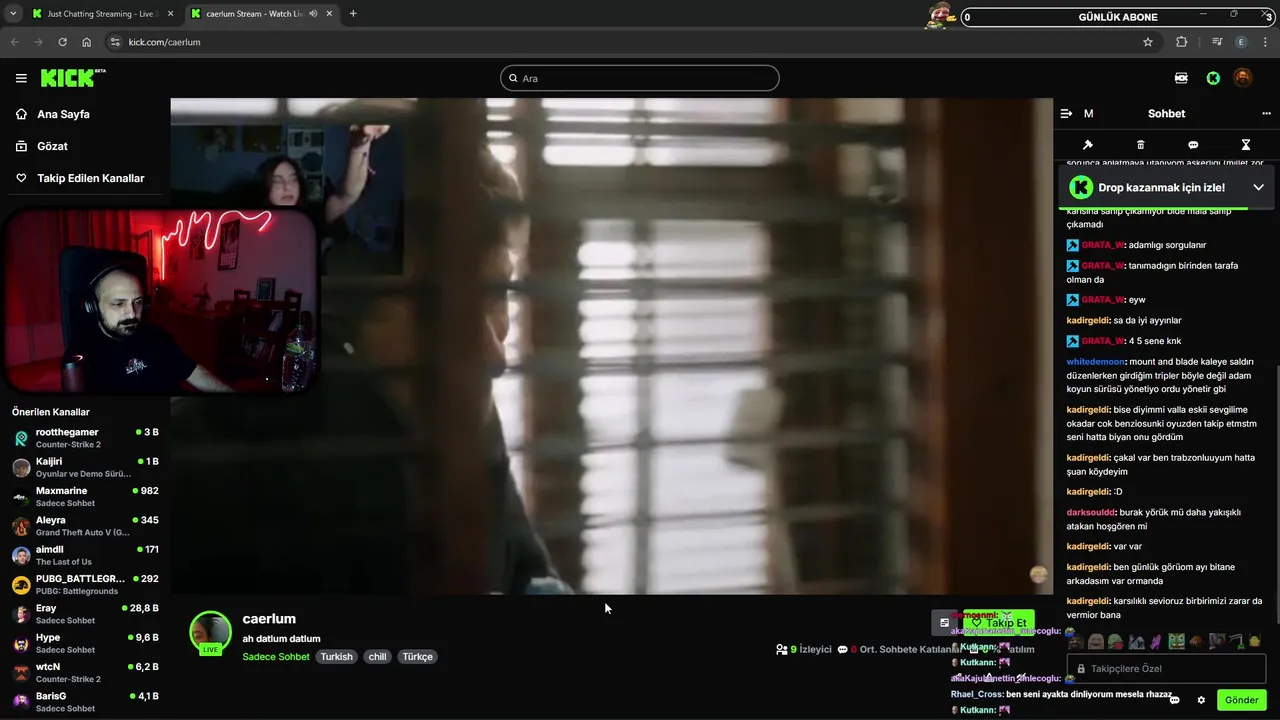Click theatre mode icon beside Takip Et

click(944, 622)
